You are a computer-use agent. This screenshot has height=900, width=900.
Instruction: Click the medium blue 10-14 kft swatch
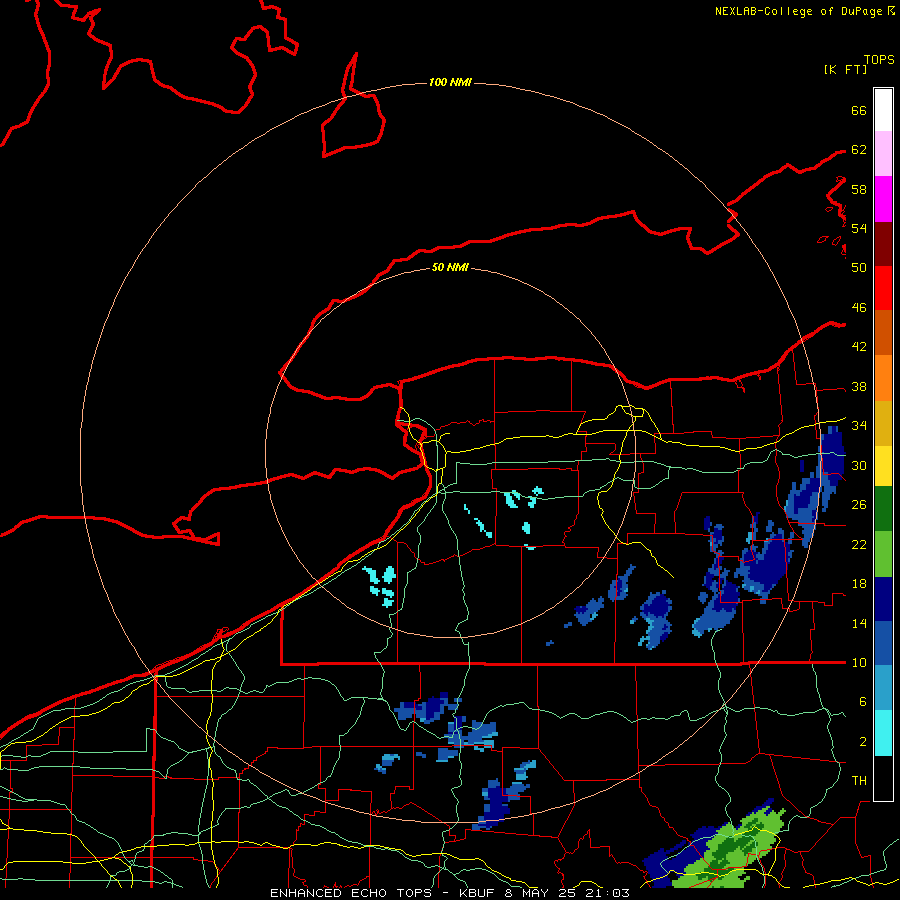tap(883, 644)
